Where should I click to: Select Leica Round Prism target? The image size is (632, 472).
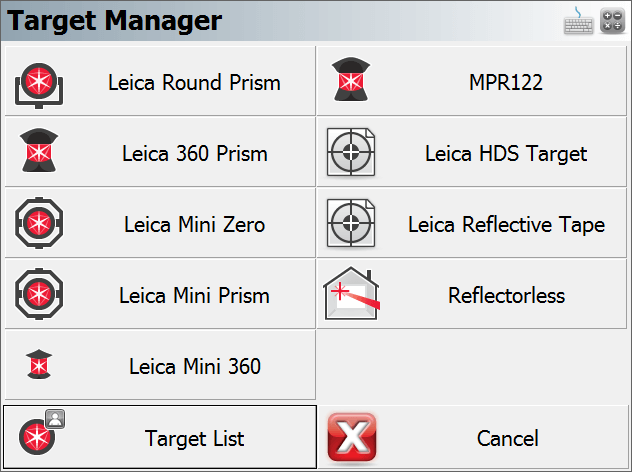[x=160, y=81]
